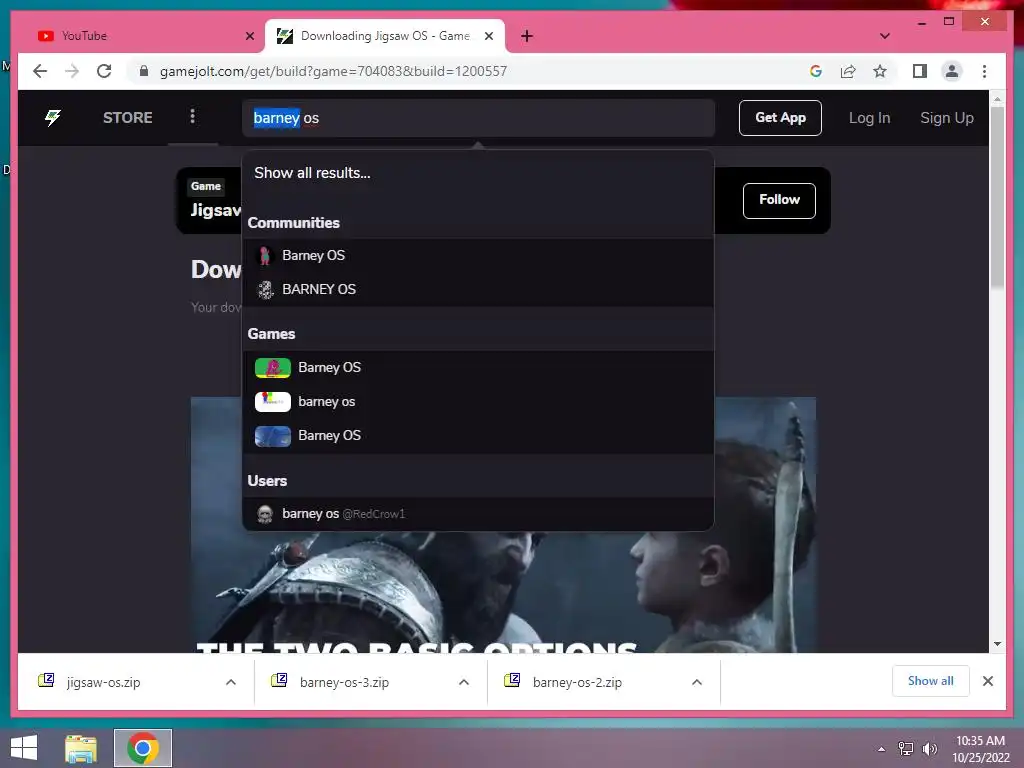
Task: Open user barney os @RedCrow1
Action: click(x=478, y=514)
